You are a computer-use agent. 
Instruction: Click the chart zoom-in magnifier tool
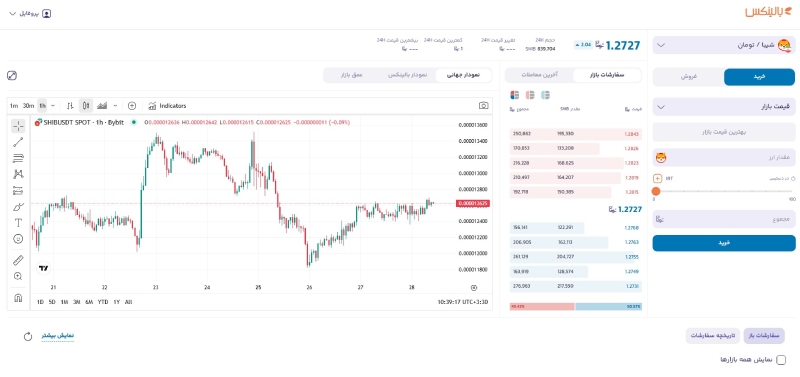[18, 277]
